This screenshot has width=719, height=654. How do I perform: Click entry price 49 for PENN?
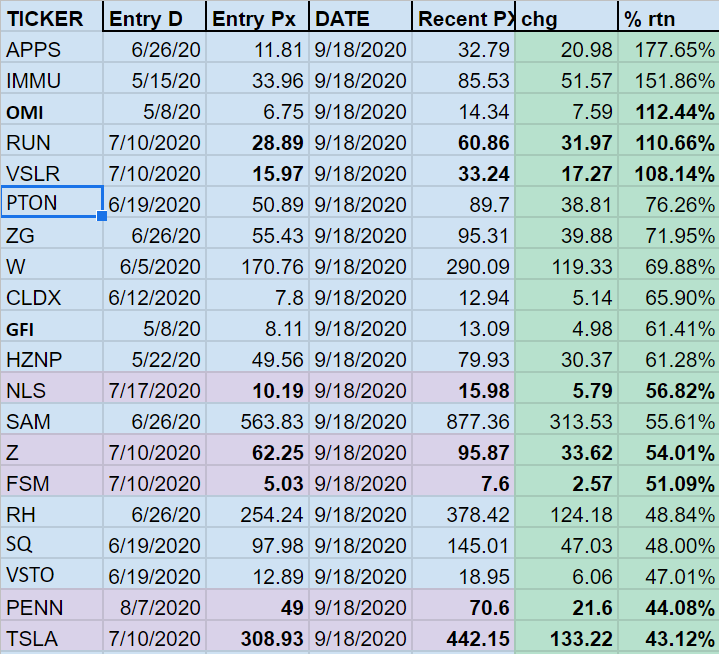pyautogui.click(x=258, y=605)
